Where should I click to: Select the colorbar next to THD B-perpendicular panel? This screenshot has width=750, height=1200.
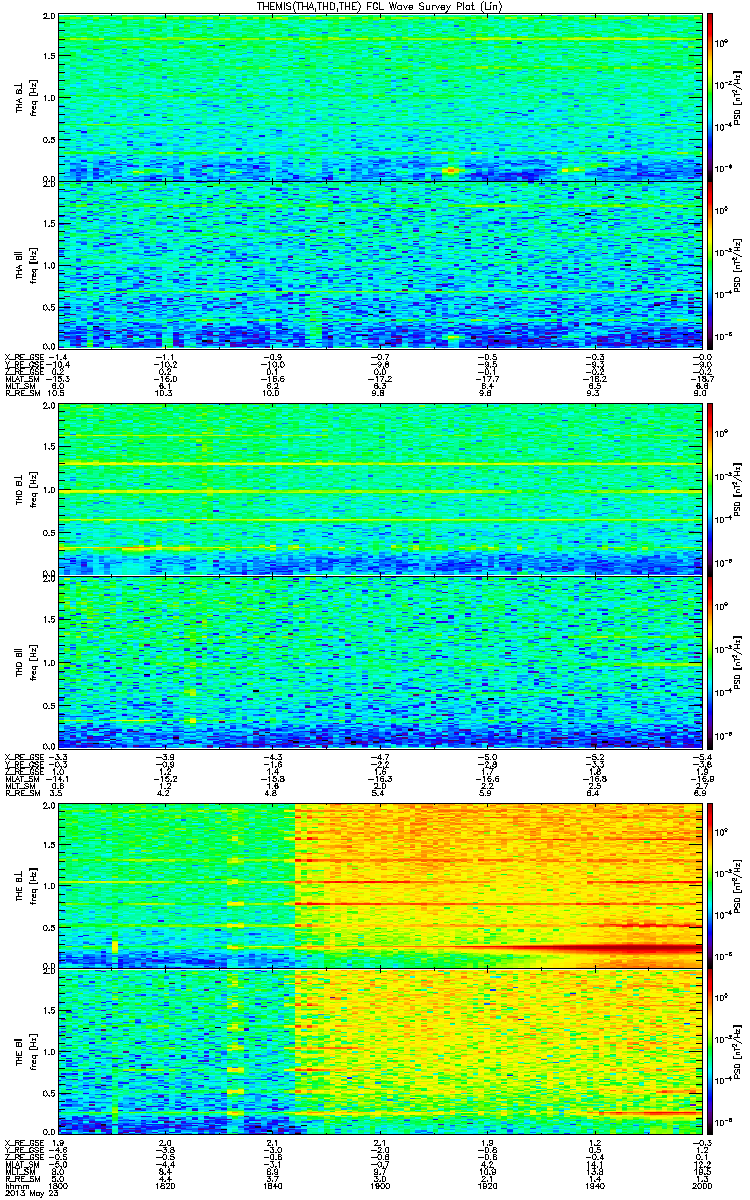pos(710,489)
